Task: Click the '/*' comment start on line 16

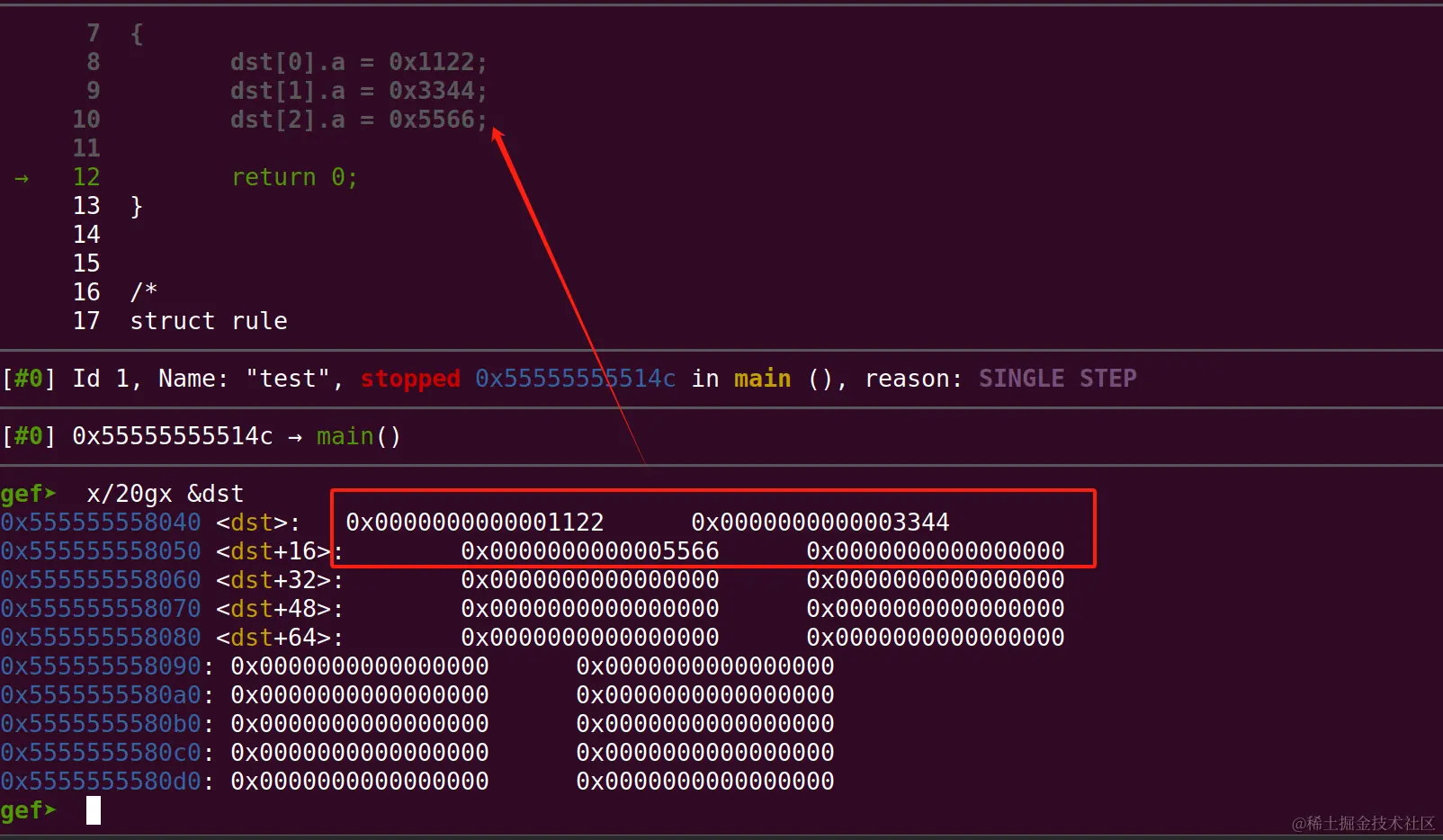Action: pos(144,291)
